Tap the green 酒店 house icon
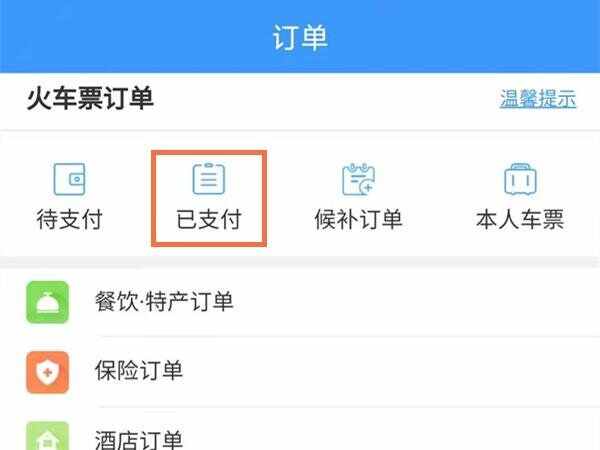This screenshot has width=600, height=450. click(47, 436)
